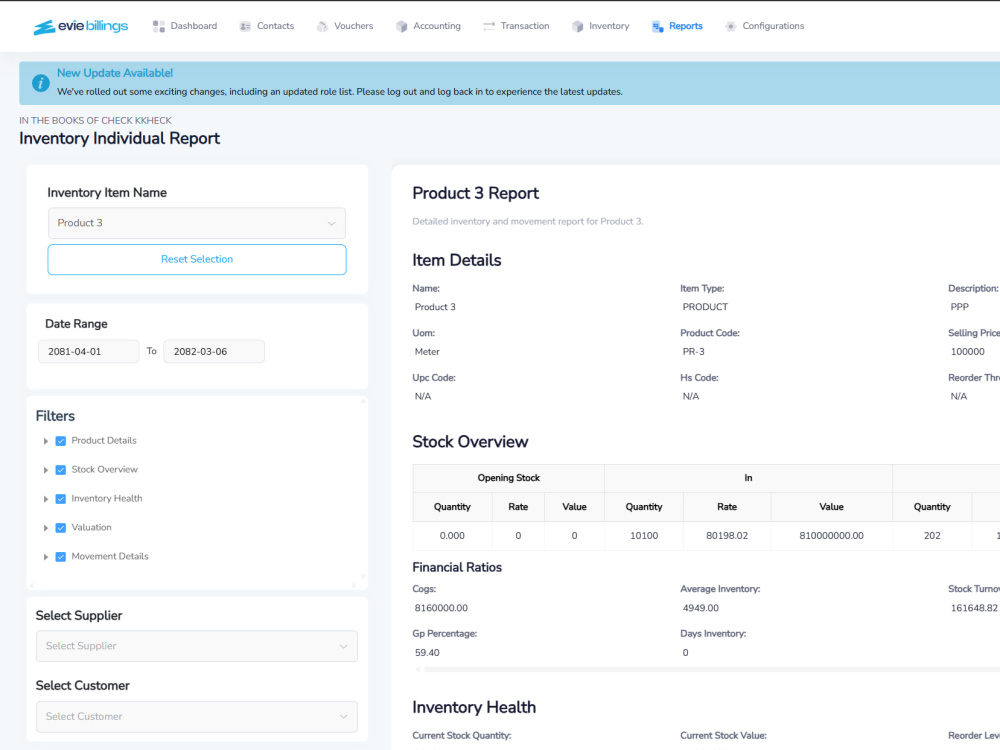Uncheck the Movement Details filter
This screenshot has height=750, width=1000.
(x=61, y=557)
